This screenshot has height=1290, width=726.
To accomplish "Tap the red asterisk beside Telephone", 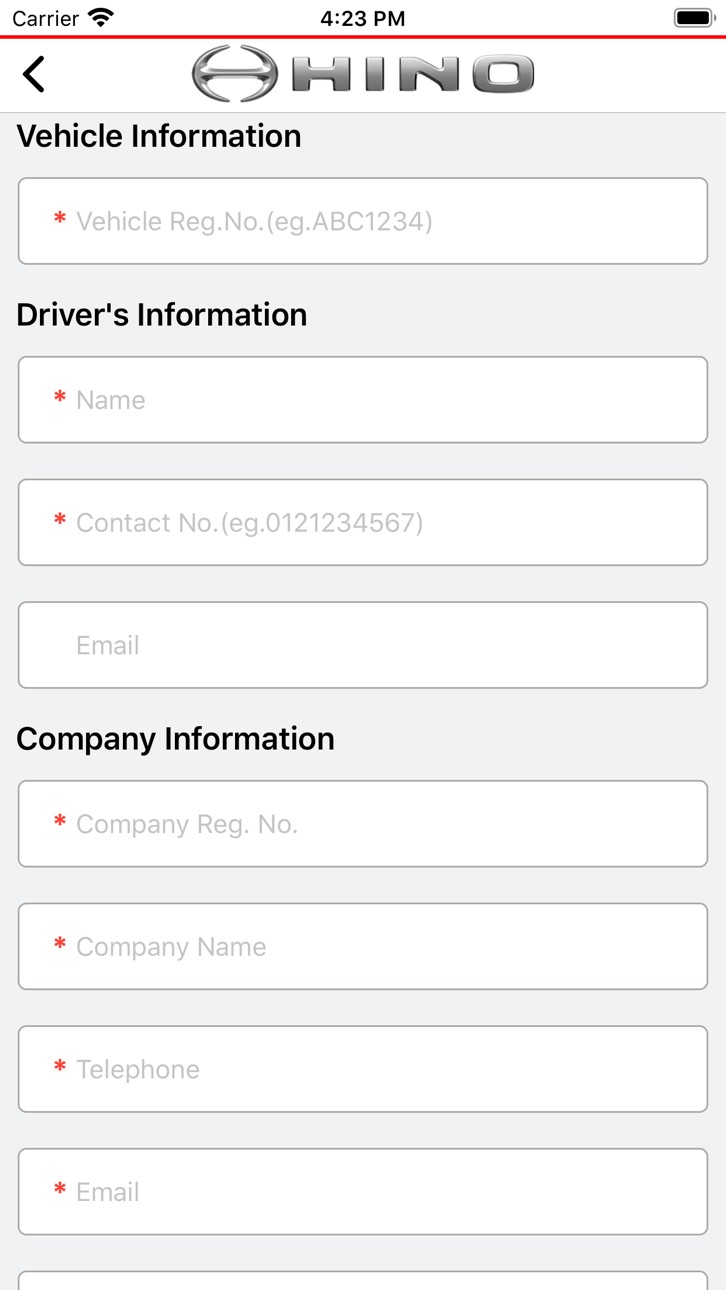I will tap(60, 1067).
